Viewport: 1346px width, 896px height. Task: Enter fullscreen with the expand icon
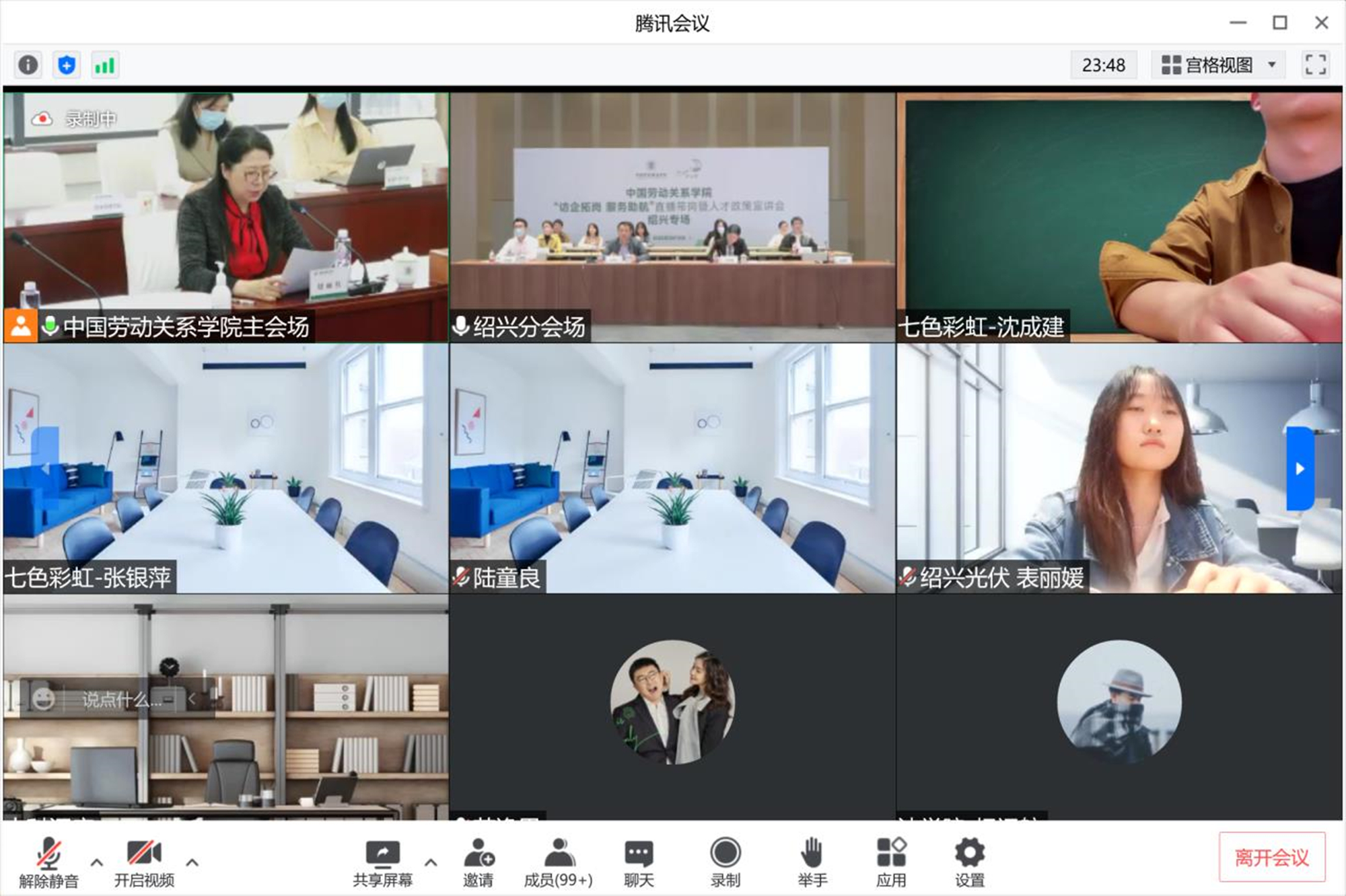click(1315, 65)
